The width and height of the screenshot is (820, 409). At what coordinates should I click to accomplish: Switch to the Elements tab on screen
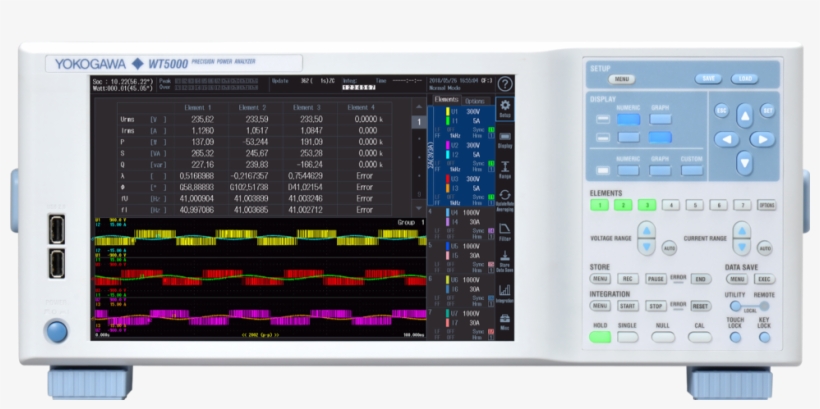click(x=446, y=100)
